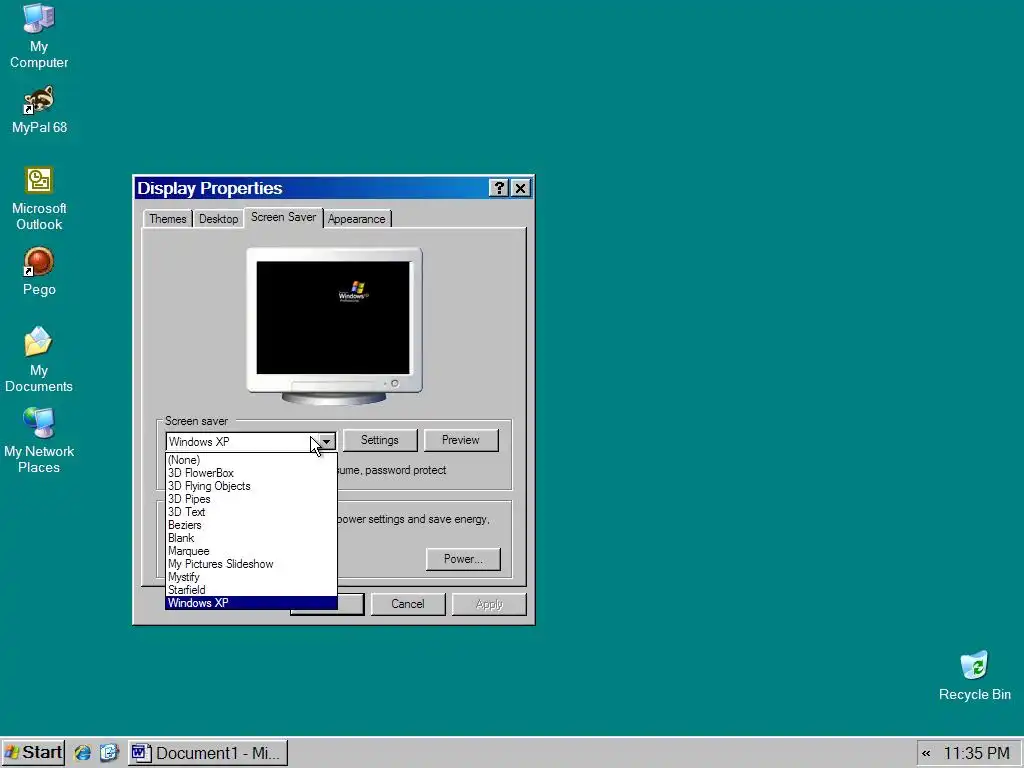This screenshot has height=768, width=1024.
Task: Click the taskbar clock 11:35 PM
Action: point(977,753)
